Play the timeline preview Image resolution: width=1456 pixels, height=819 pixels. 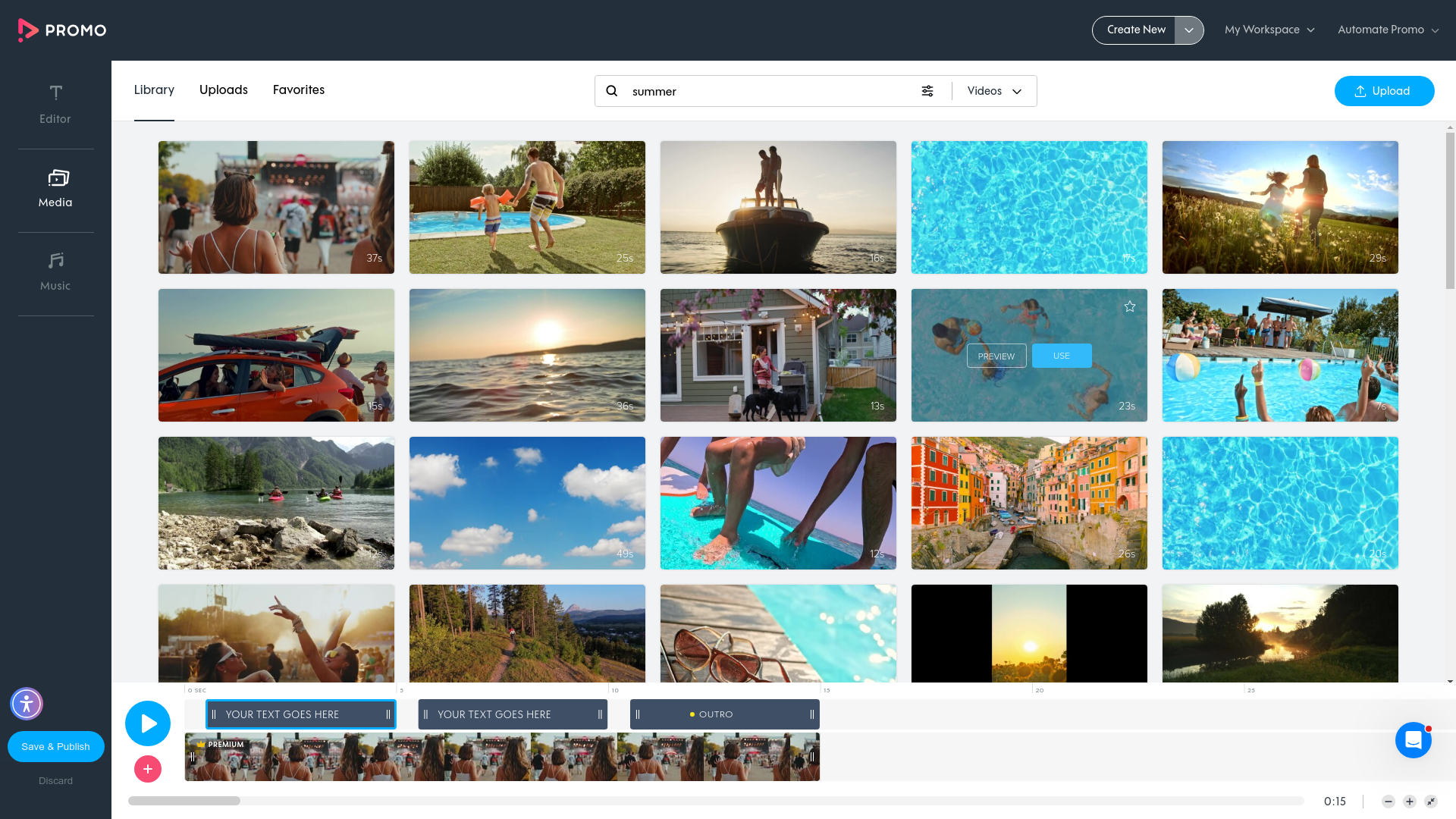(x=148, y=723)
